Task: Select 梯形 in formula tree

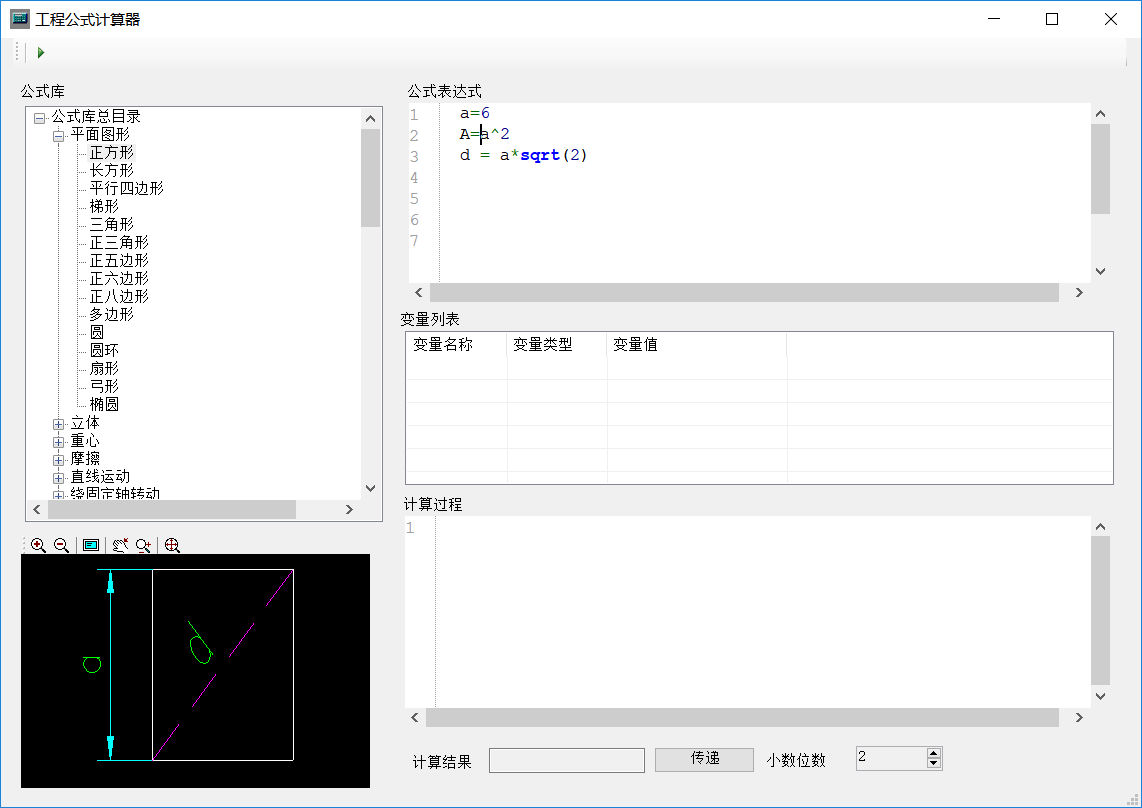Action: [104, 206]
